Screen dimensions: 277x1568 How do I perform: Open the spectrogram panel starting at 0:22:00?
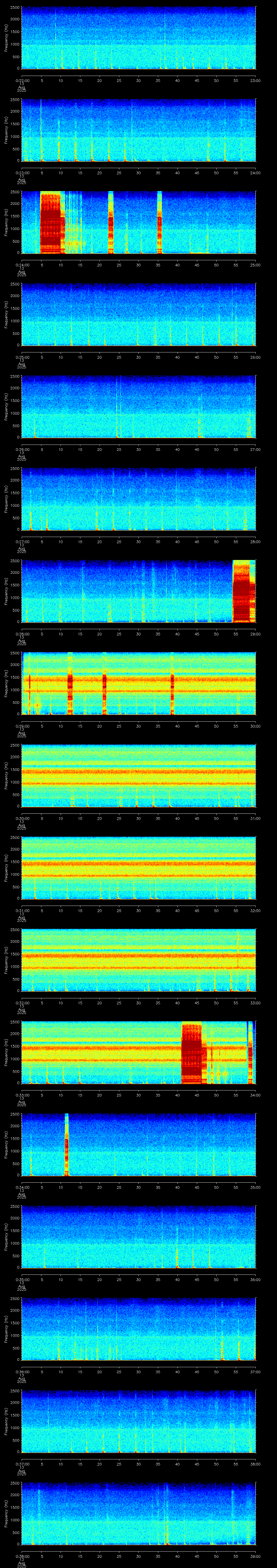(138, 38)
